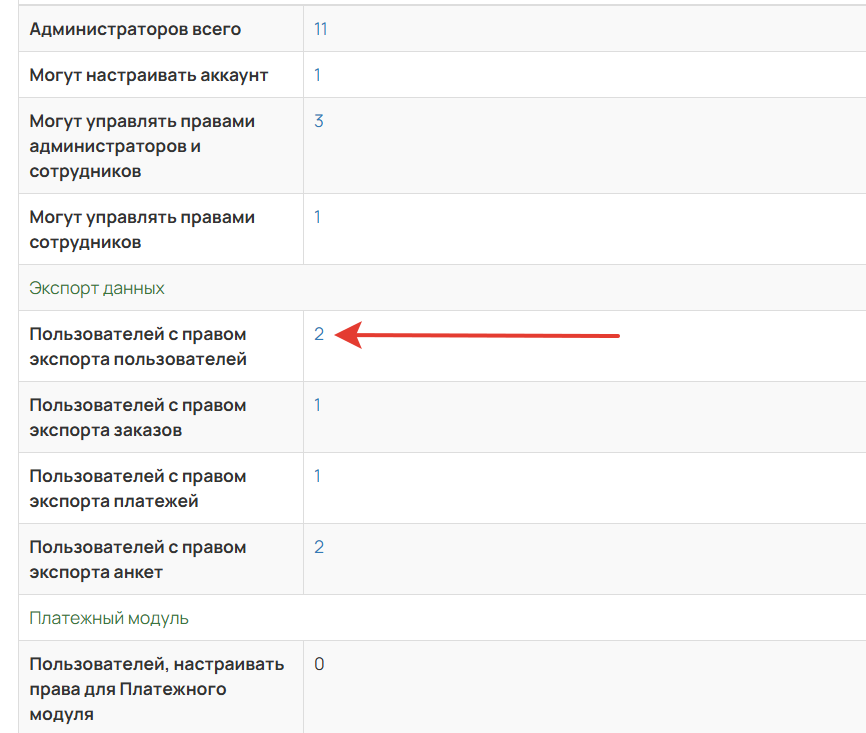Click the count of employee-rights managers
The width and height of the screenshot is (866, 733).
tap(318, 217)
